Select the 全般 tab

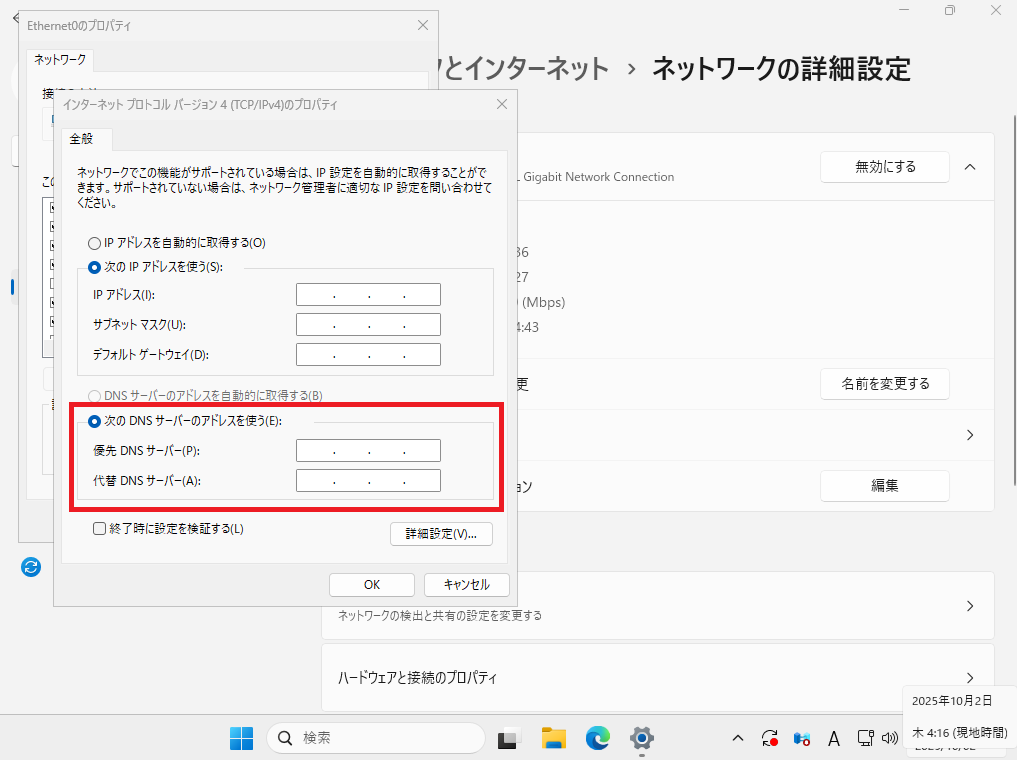pyautogui.click(x=82, y=139)
